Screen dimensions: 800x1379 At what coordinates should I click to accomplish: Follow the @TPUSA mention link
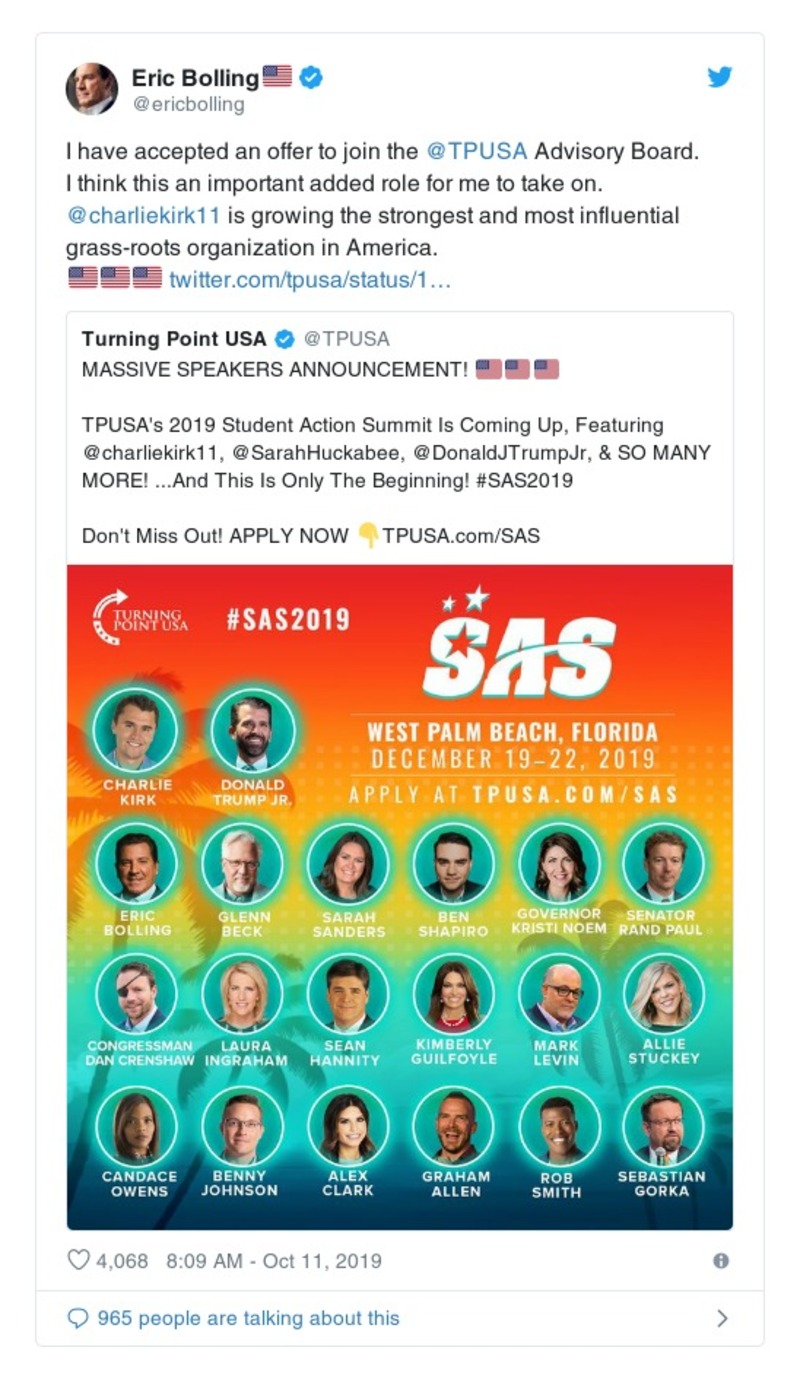(476, 152)
